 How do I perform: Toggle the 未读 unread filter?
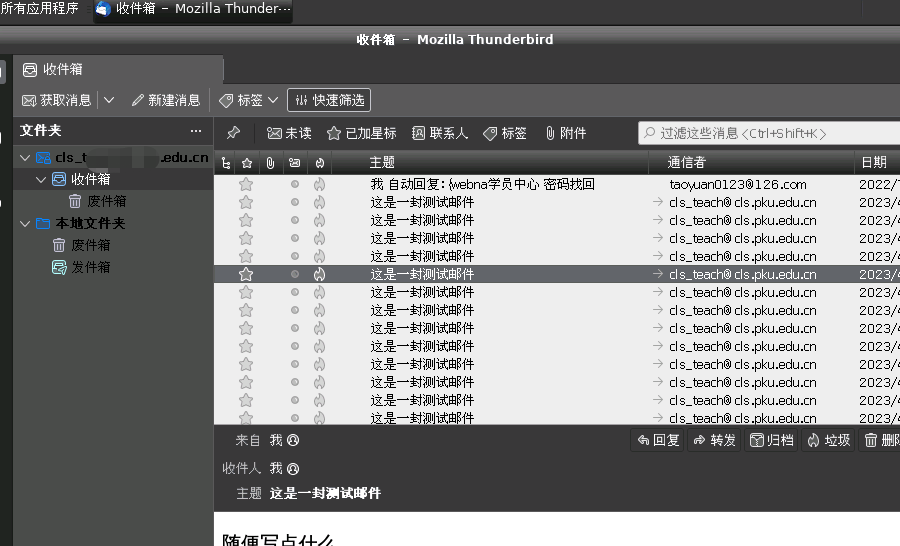coord(289,133)
